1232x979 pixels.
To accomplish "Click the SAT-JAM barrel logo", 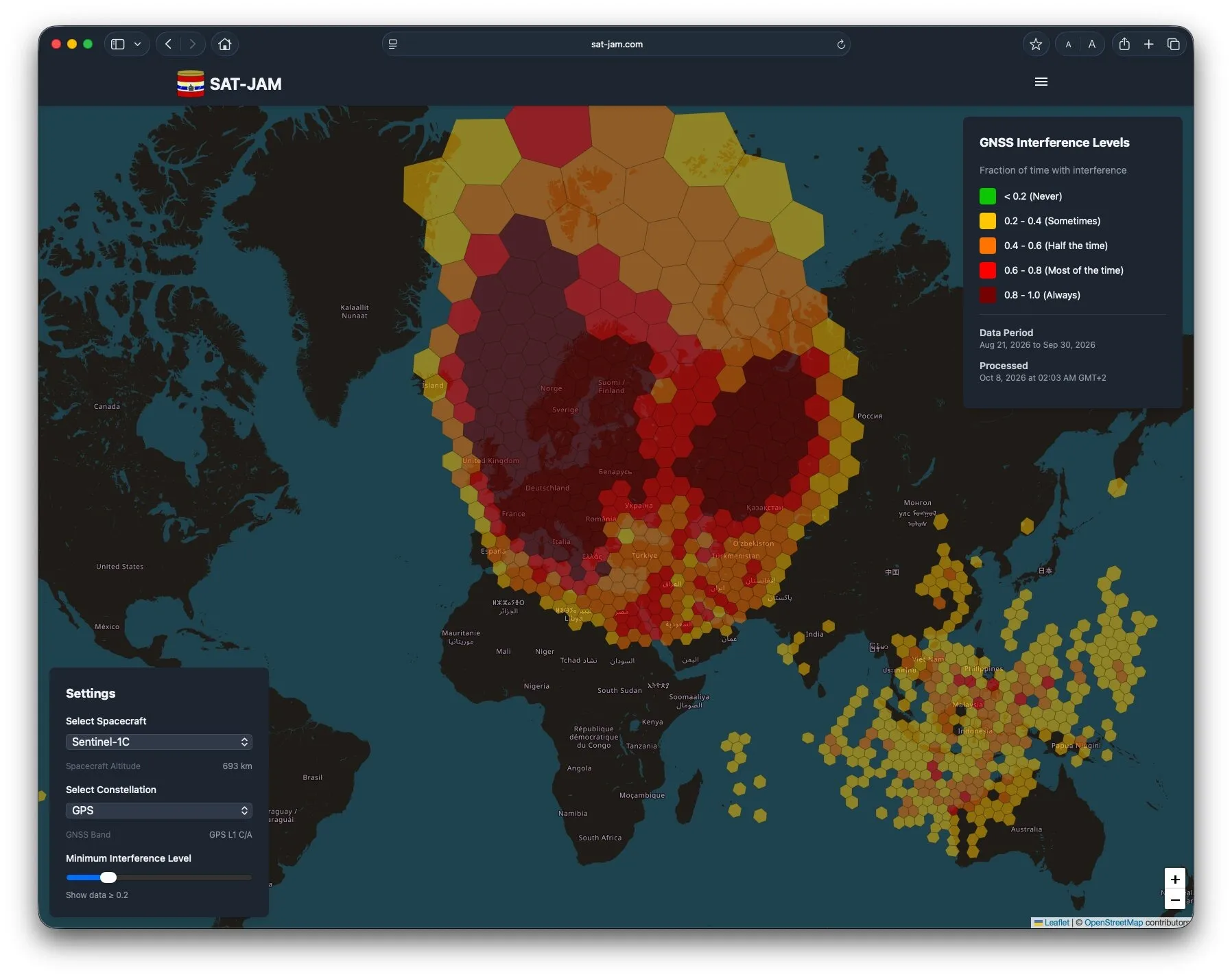I will point(190,84).
